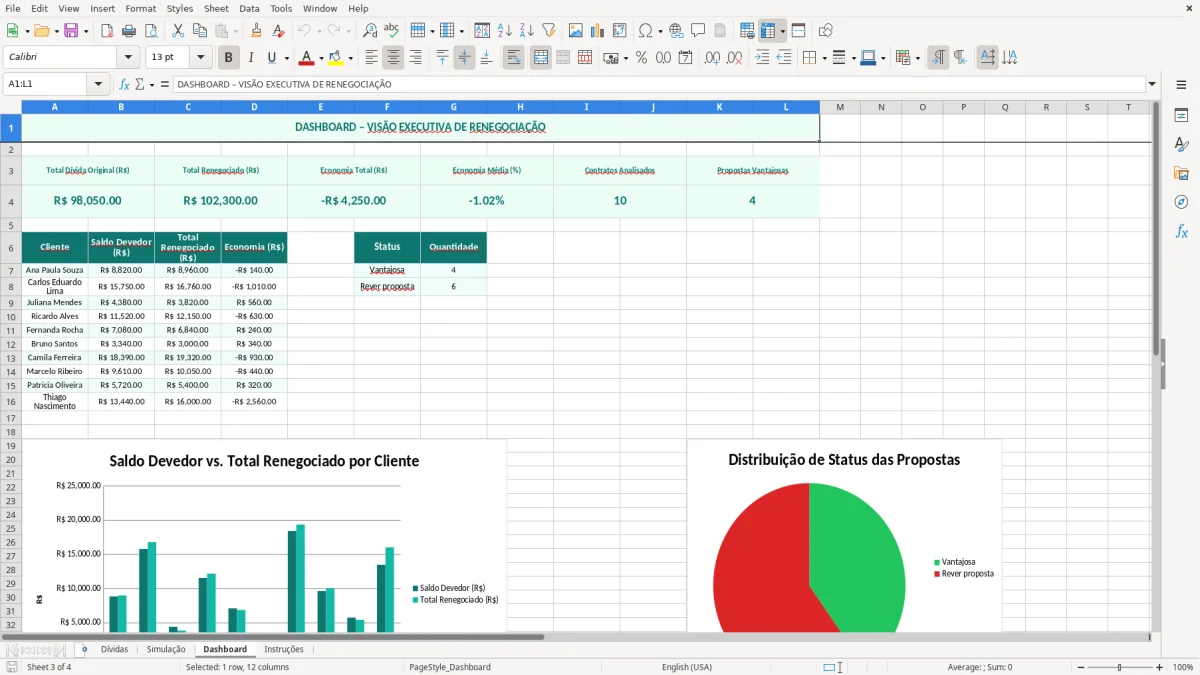This screenshot has width=1200, height=675.
Task: Open the sidebar Navigator
Action: coord(1181,202)
